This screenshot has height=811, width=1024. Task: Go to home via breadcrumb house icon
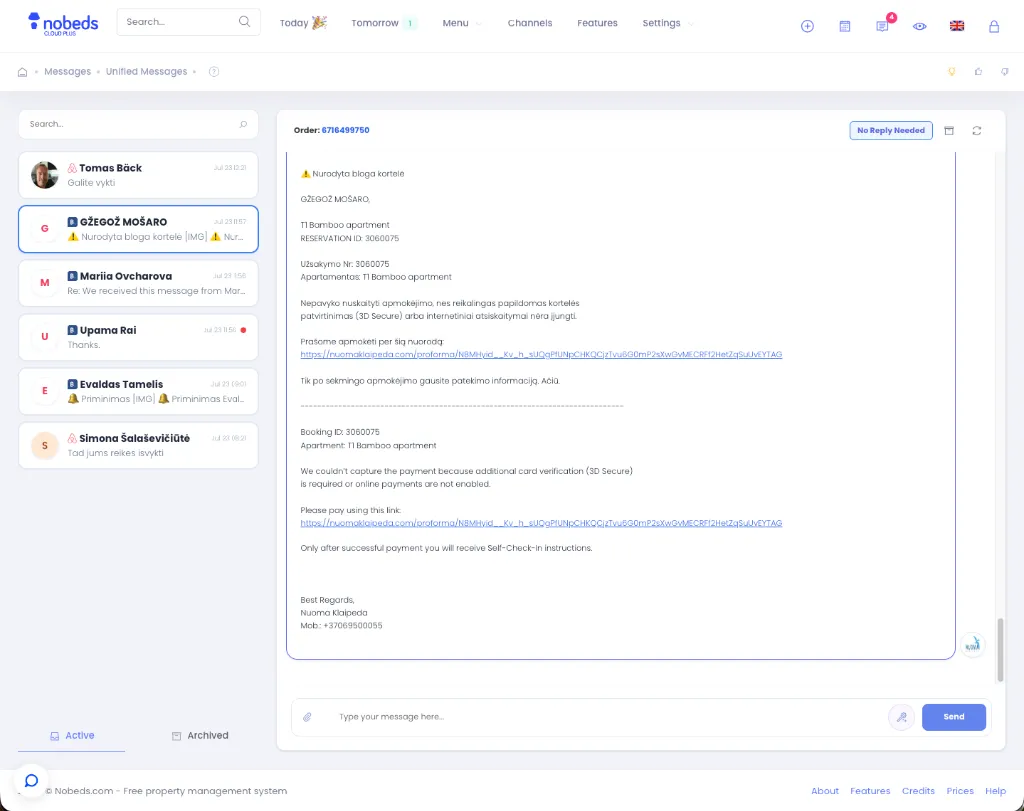click(22, 72)
